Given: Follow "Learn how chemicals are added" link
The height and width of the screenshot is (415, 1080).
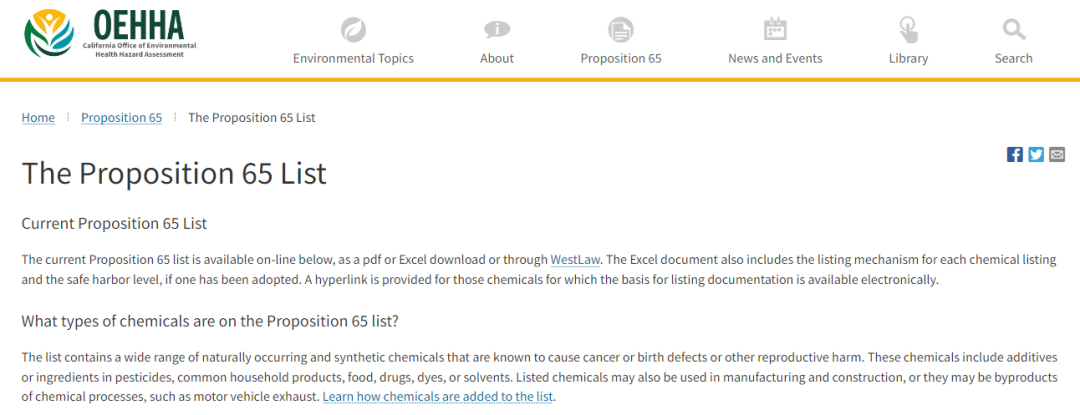Looking at the screenshot, I should click(x=438, y=397).
